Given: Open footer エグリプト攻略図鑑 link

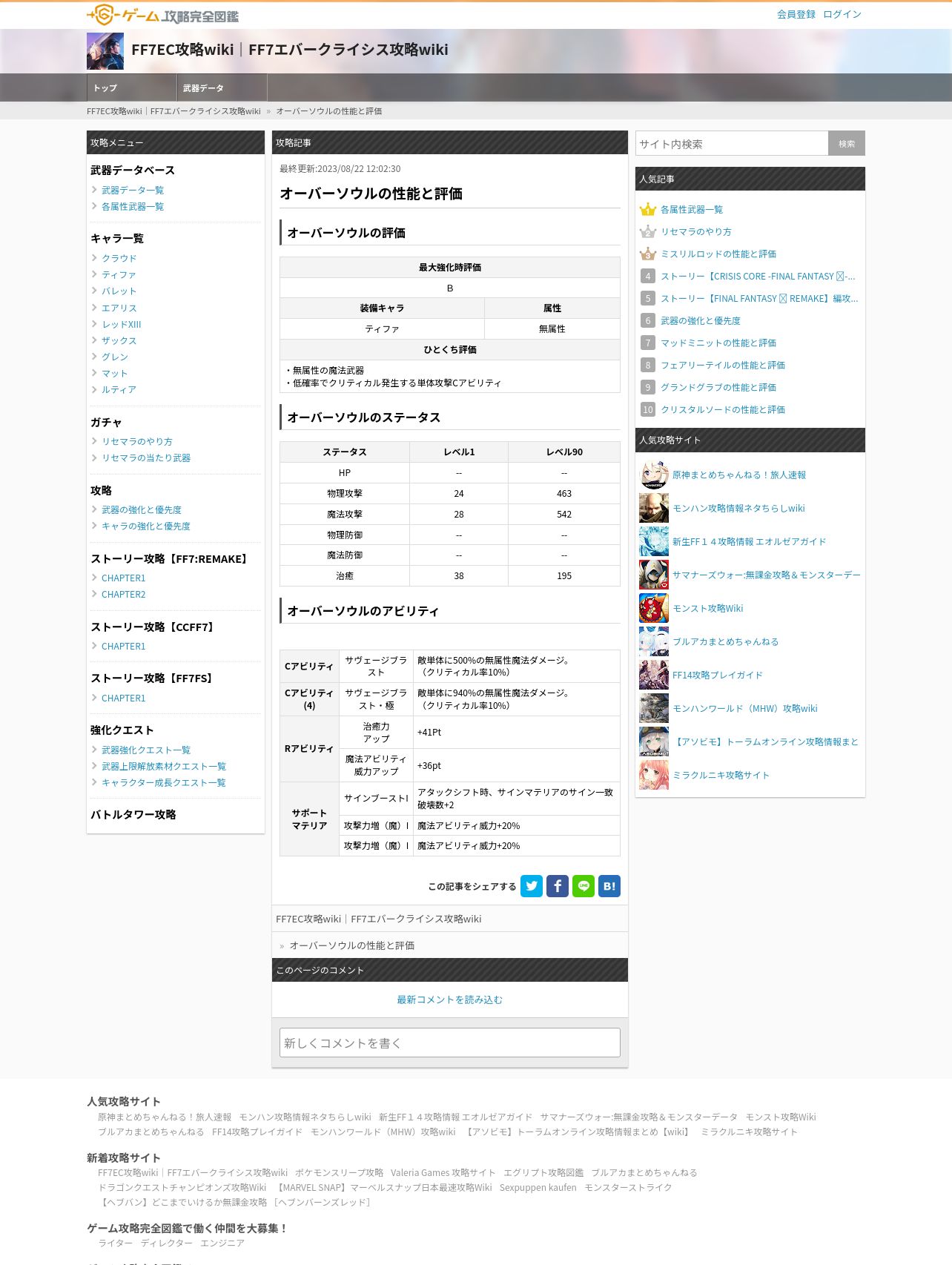Looking at the screenshot, I should [x=543, y=1172].
